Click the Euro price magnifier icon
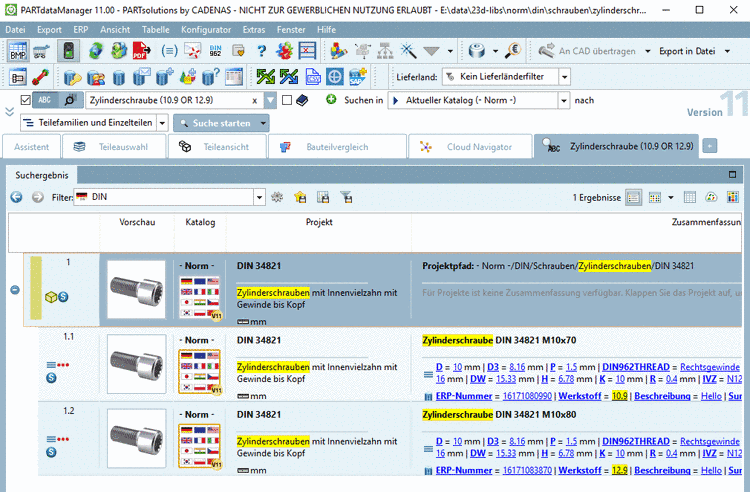Viewport: 750px width, 492px height. click(x=512, y=51)
